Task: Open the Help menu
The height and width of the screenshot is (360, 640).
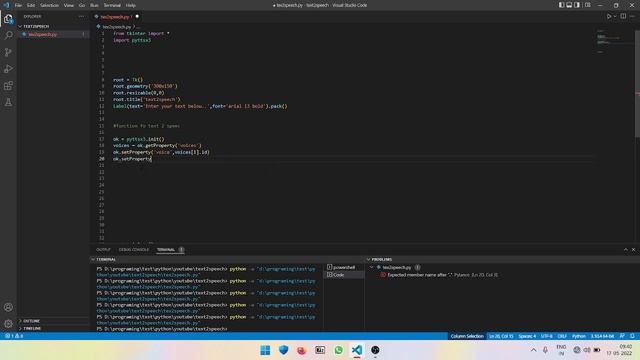Action: coord(131,5)
